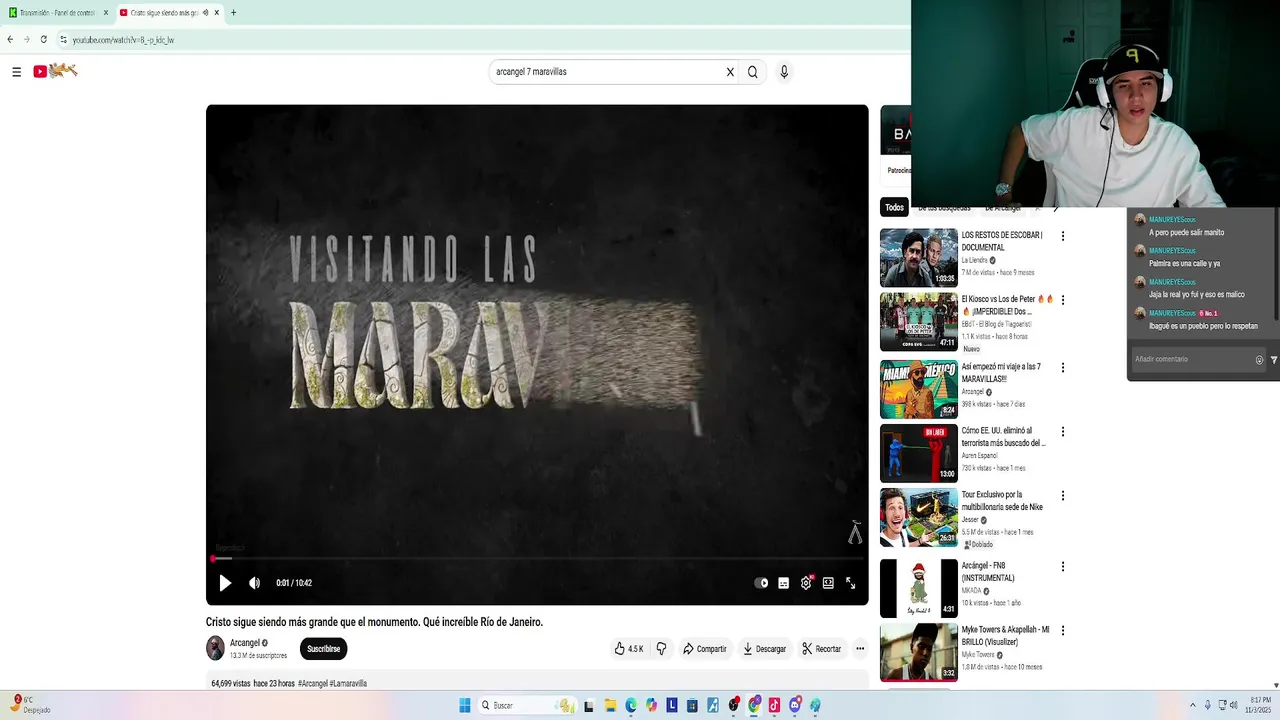Open Tour Exclusivo sede de Nike thumbnail
This screenshot has width=1280, height=720.
(x=919, y=517)
